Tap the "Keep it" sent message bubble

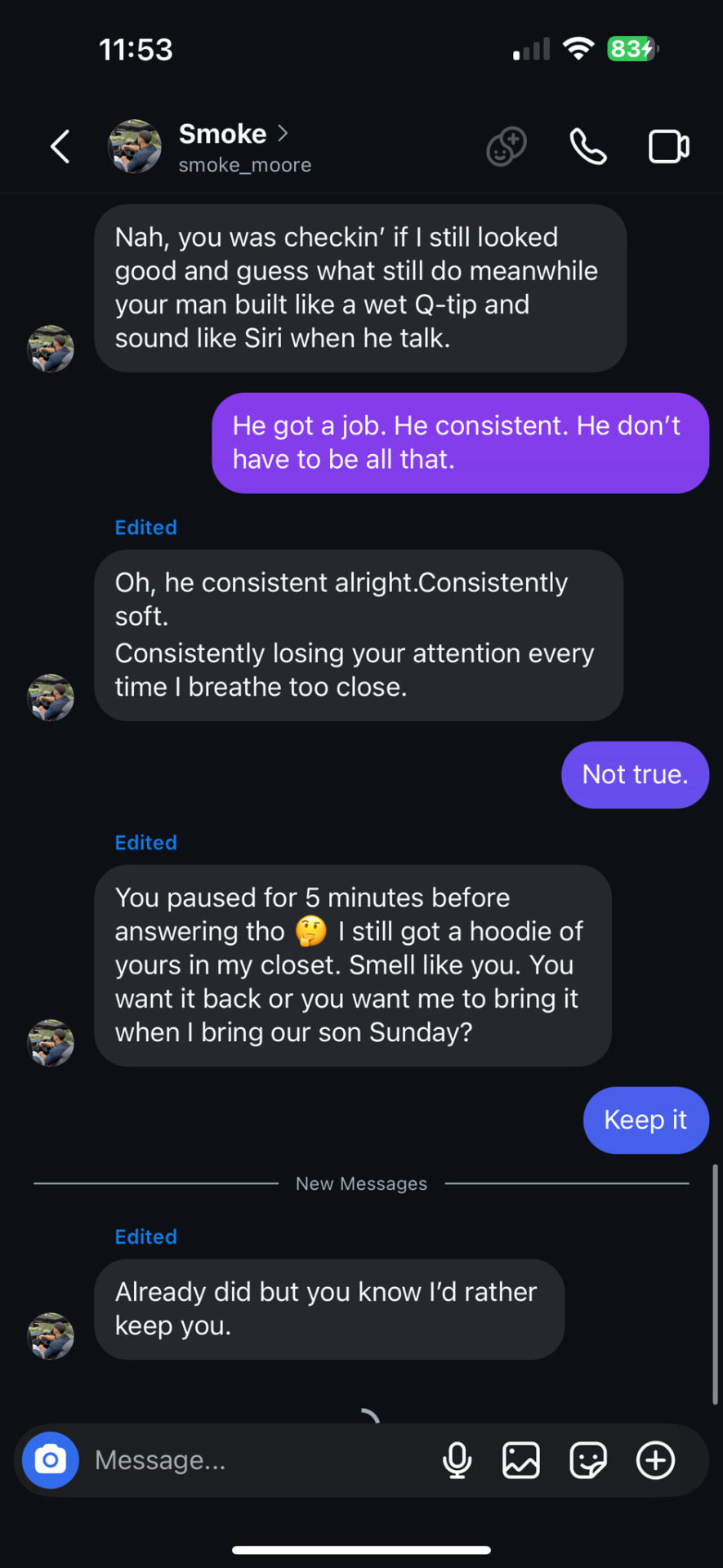[x=646, y=1120]
